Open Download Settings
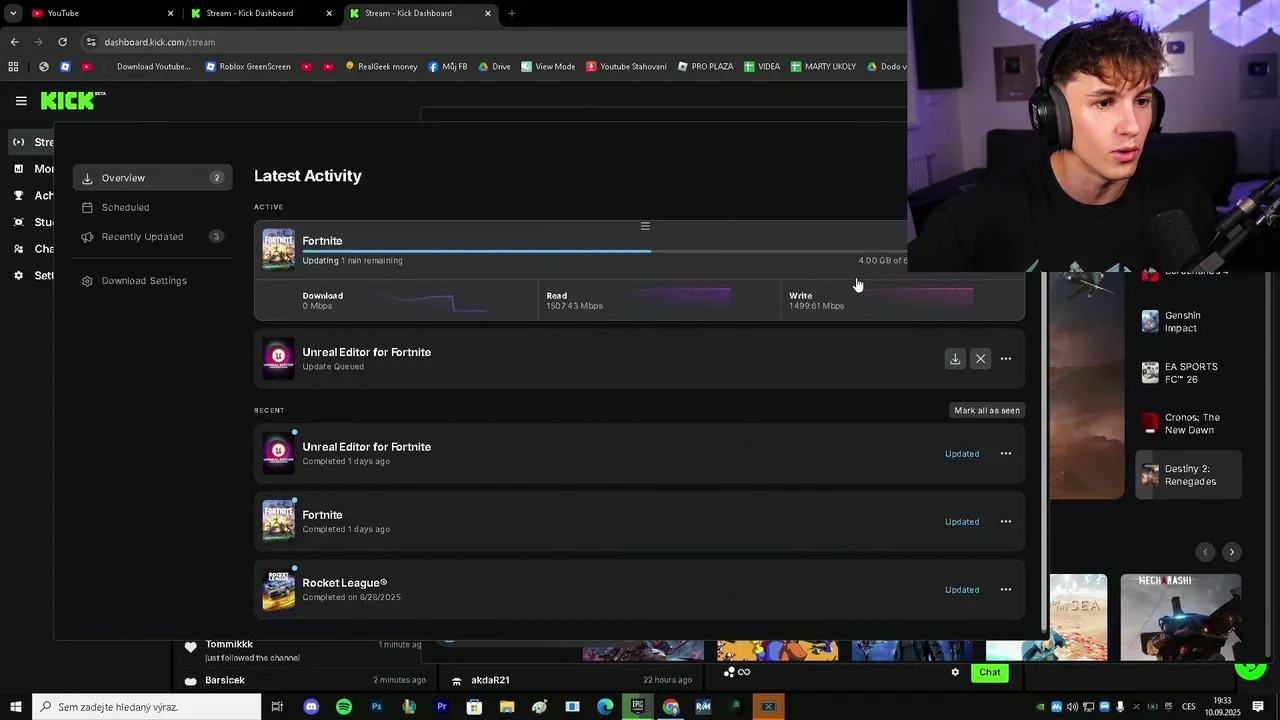The image size is (1280, 720). point(152,281)
